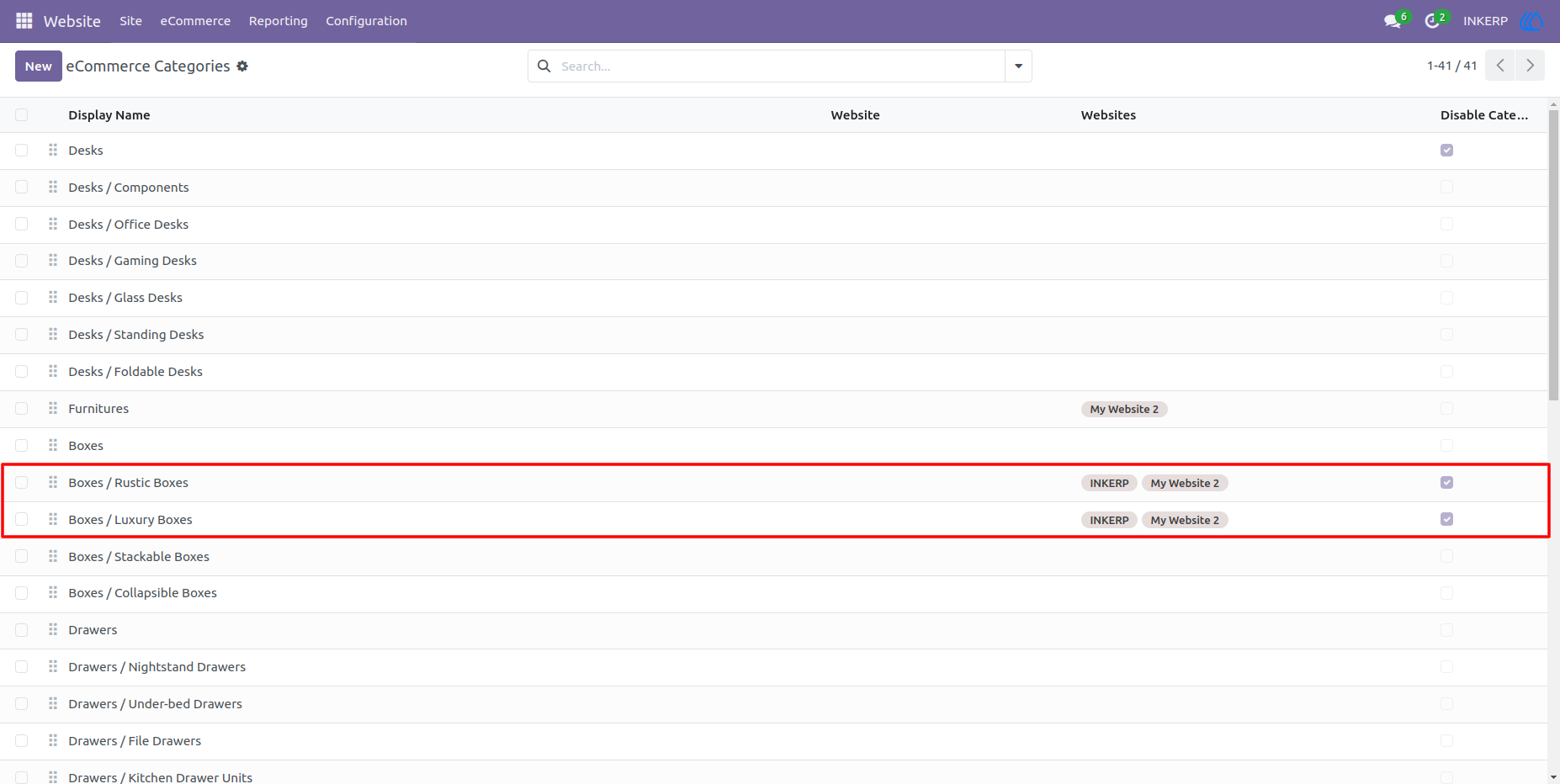Click the INKERP user name
This screenshot has height=784, width=1560.
pyautogui.click(x=1485, y=21)
